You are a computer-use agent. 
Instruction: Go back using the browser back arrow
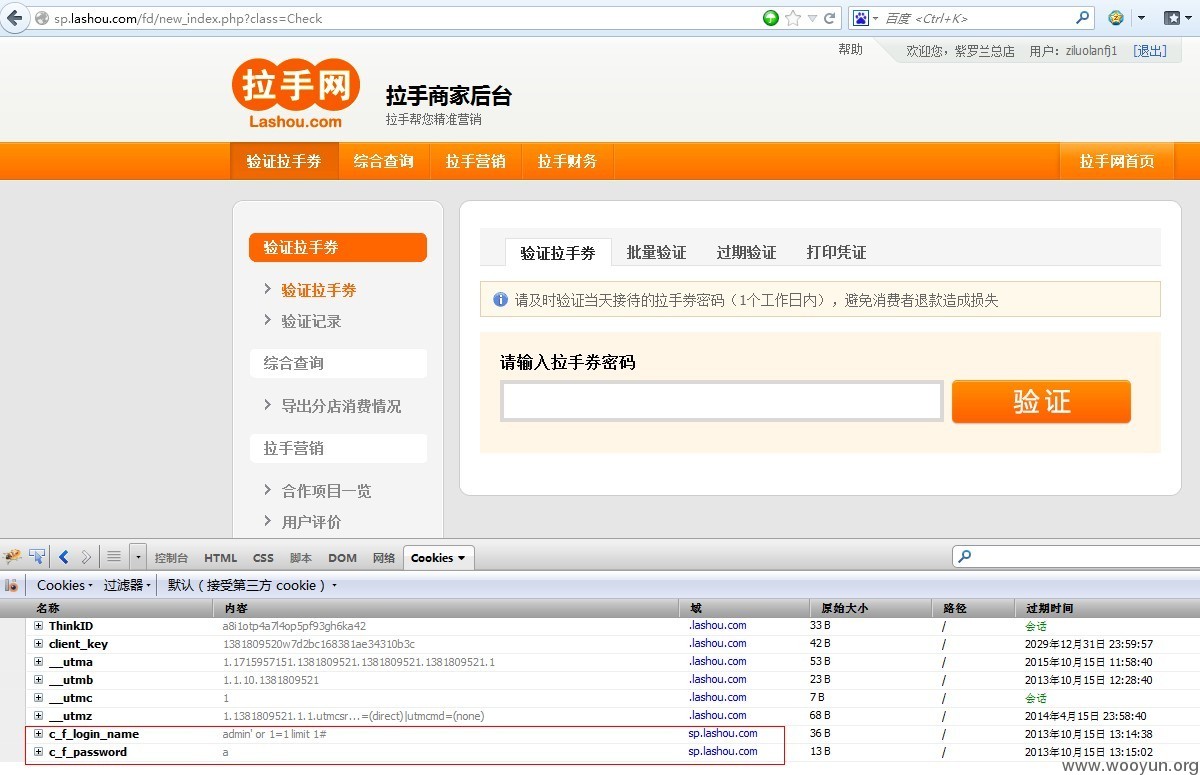pyautogui.click(x=14, y=18)
